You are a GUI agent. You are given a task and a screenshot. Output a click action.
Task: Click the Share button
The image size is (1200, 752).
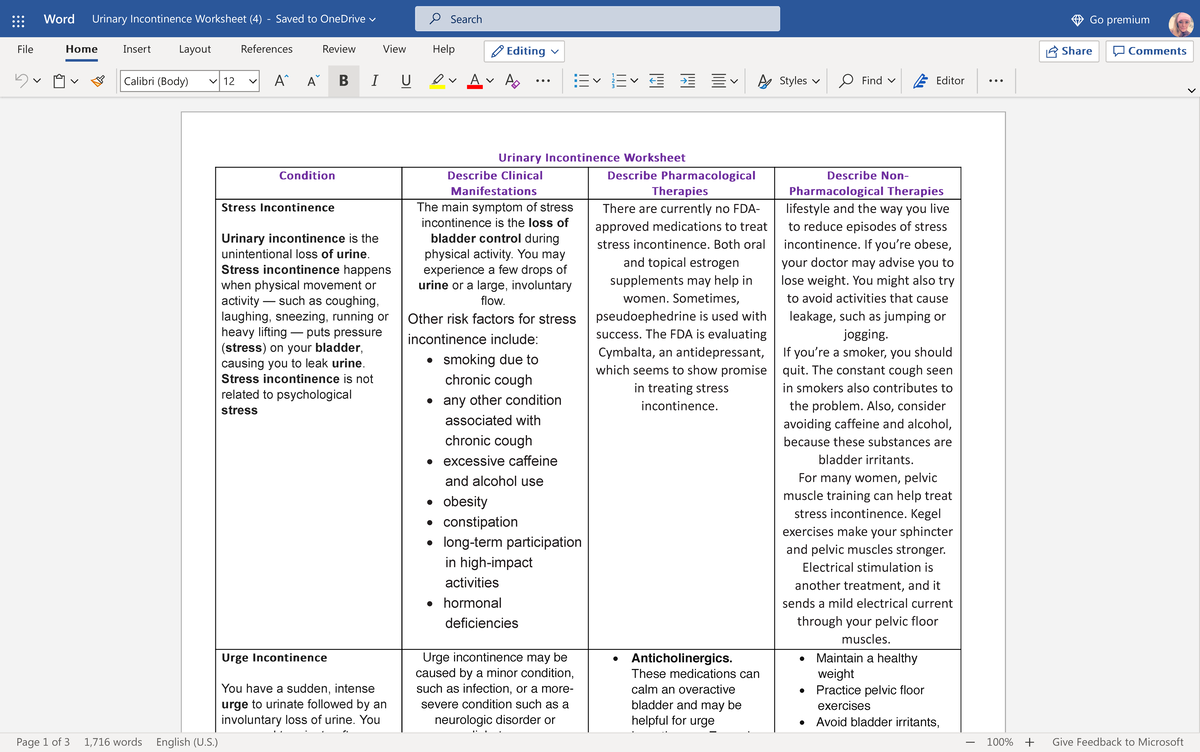coord(1068,48)
